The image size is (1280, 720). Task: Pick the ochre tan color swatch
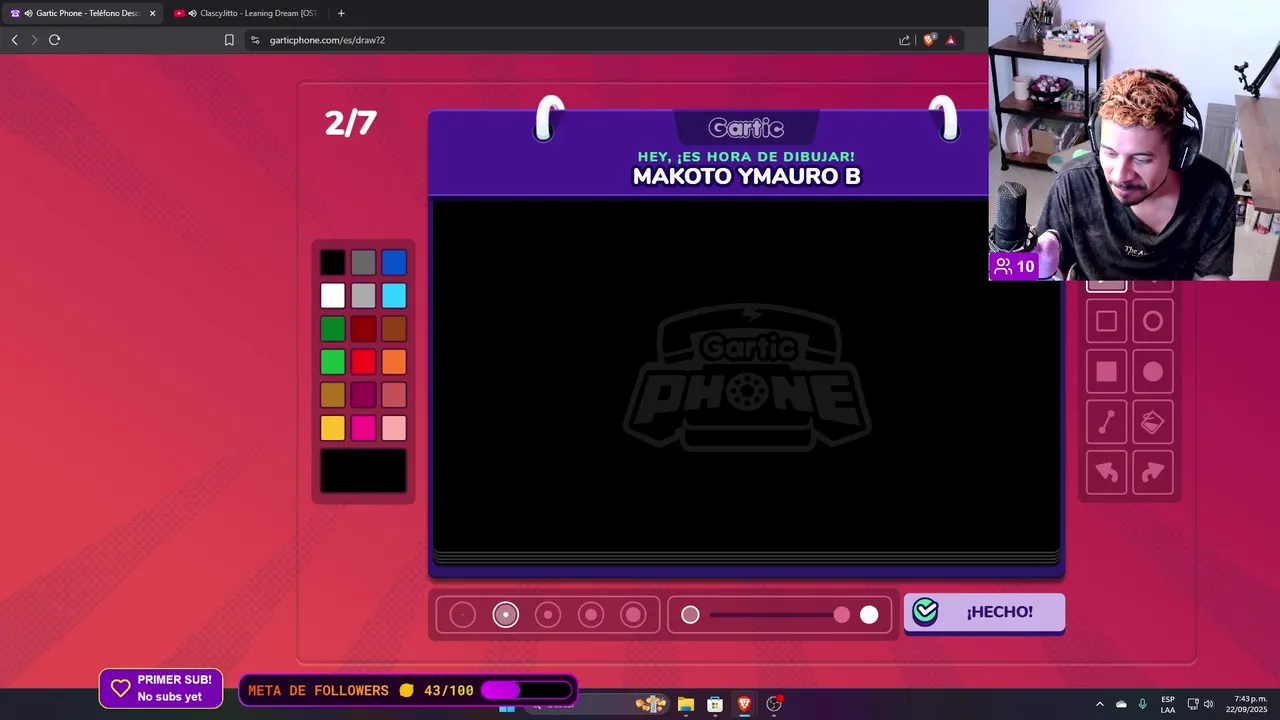tap(333, 395)
